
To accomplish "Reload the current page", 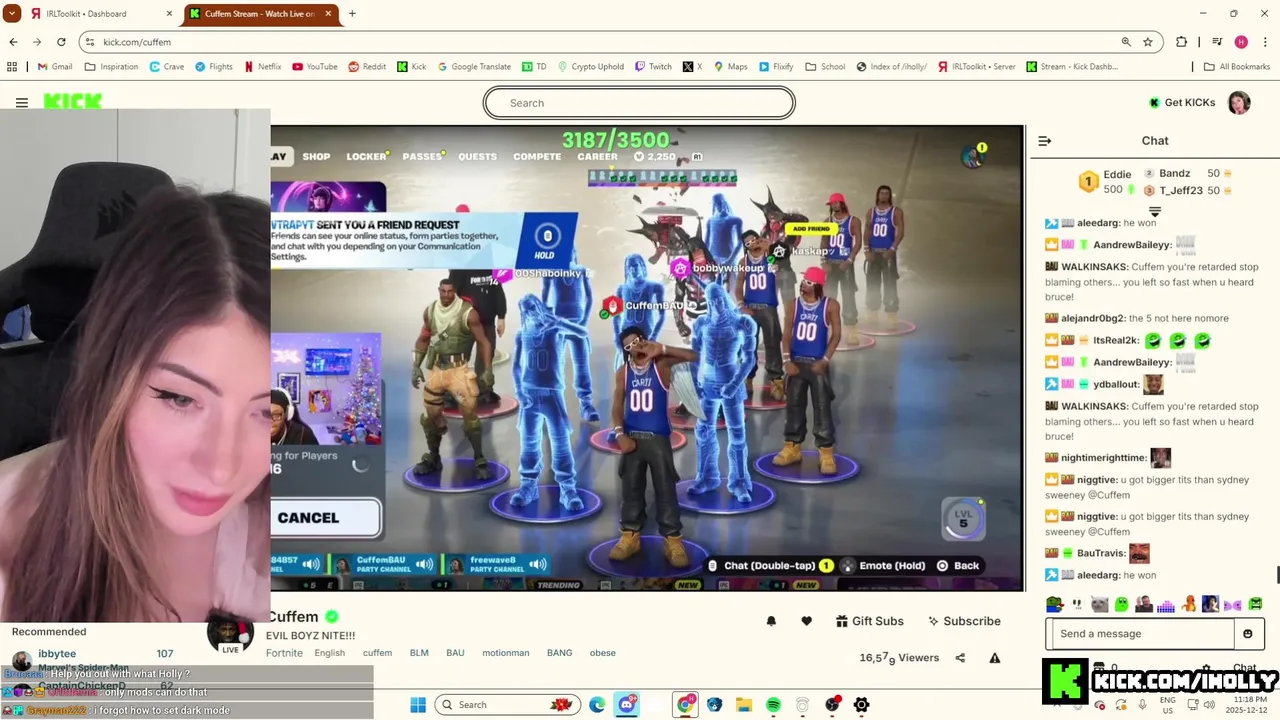I will pyautogui.click(x=61, y=42).
